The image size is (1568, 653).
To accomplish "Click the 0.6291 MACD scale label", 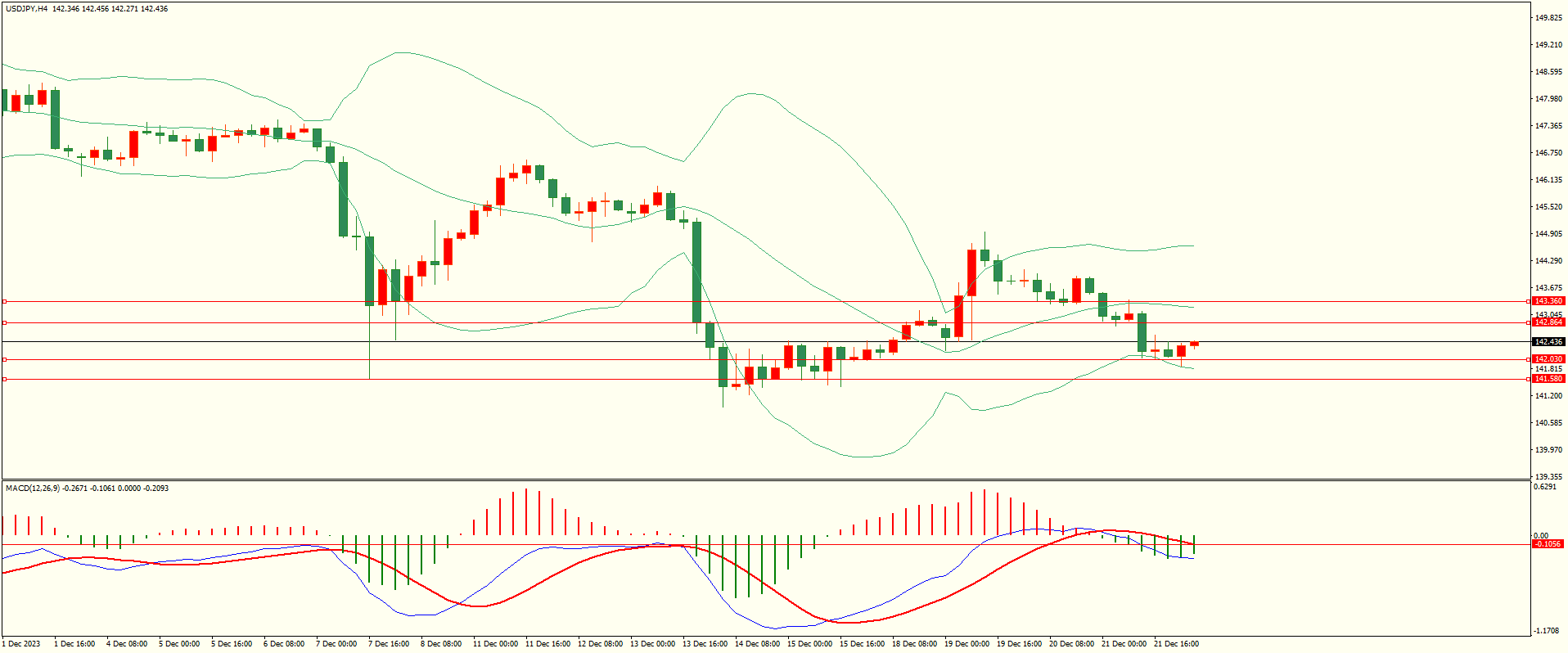I will tap(1546, 487).
